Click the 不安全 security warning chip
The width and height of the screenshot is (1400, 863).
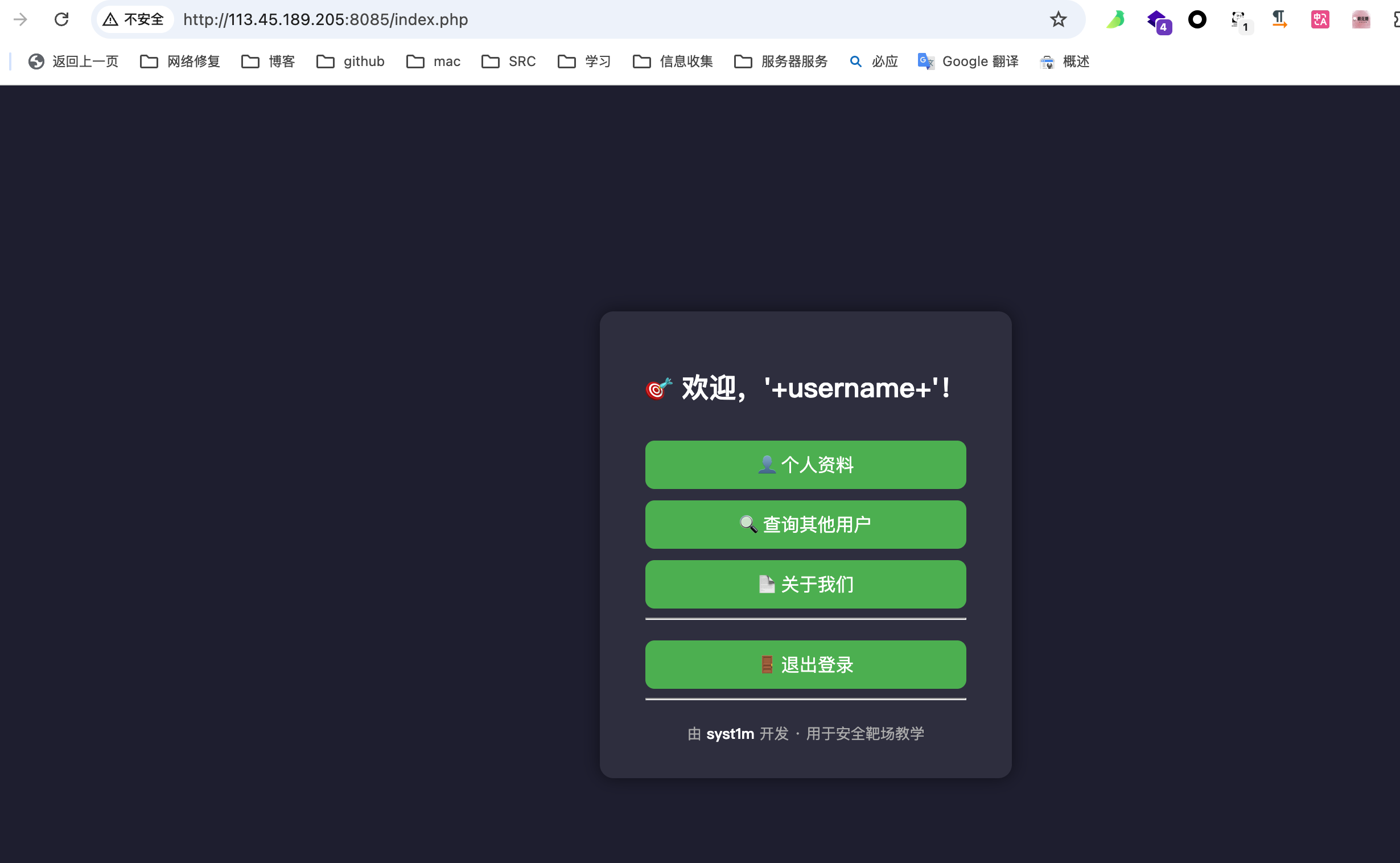coord(134,19)
